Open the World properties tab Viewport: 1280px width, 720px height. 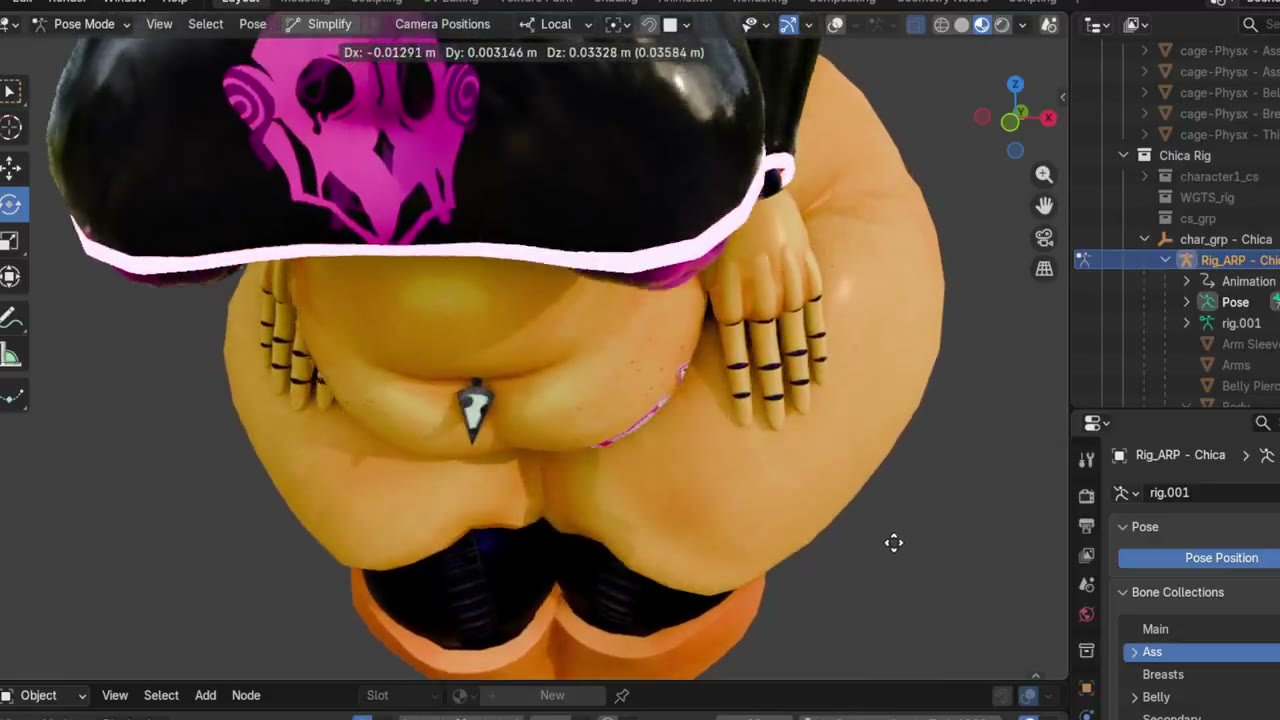(1087, 614)
